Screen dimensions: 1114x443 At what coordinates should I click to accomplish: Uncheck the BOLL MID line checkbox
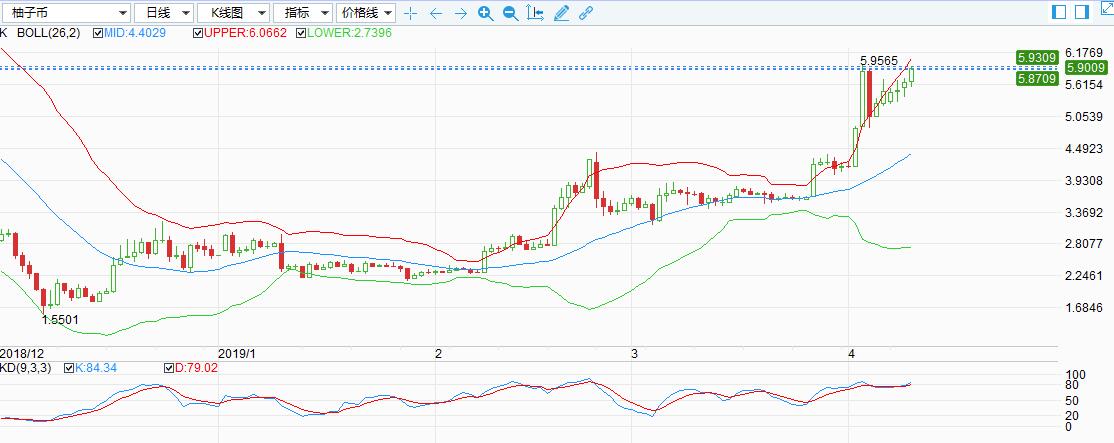click(97, 33)
